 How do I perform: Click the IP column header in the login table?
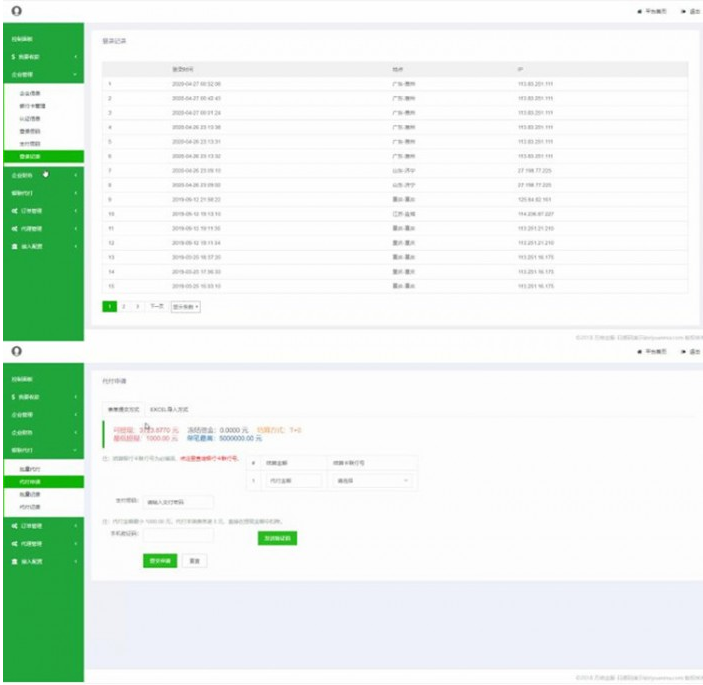(x=521, y=69)
